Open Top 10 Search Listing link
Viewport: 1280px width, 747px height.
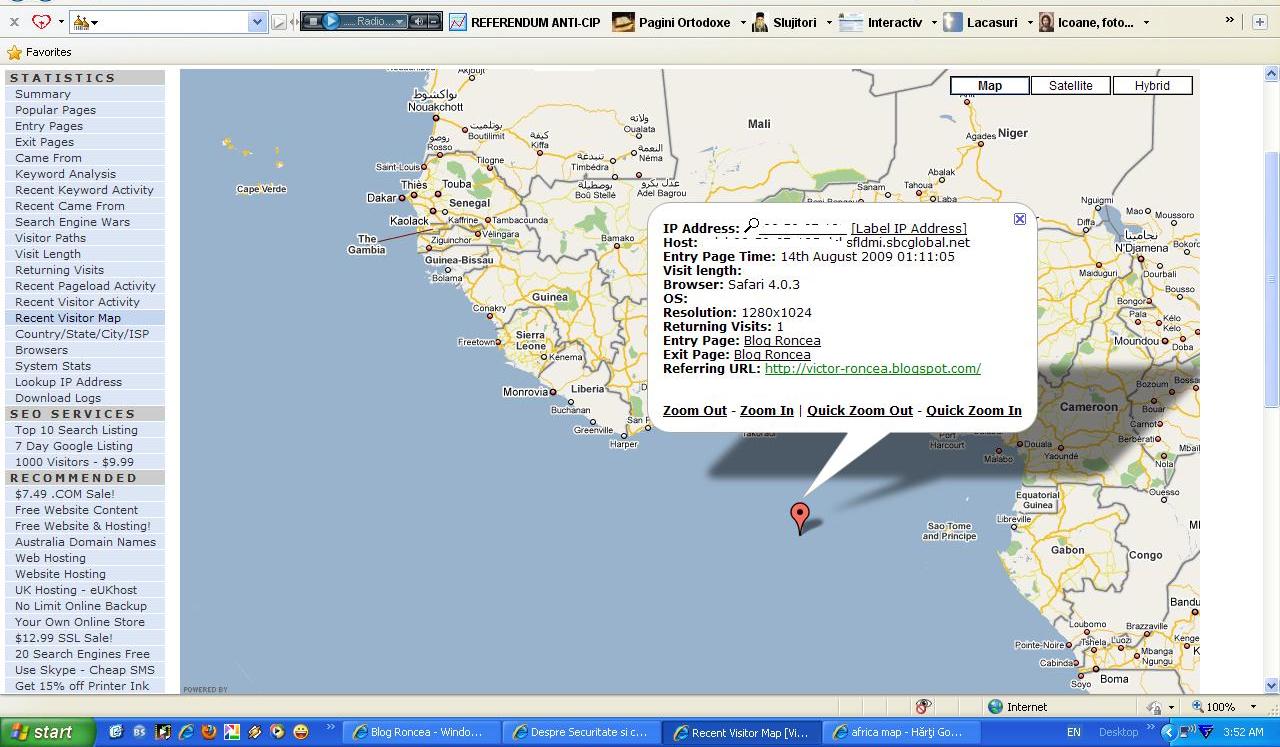pos(76,430)
